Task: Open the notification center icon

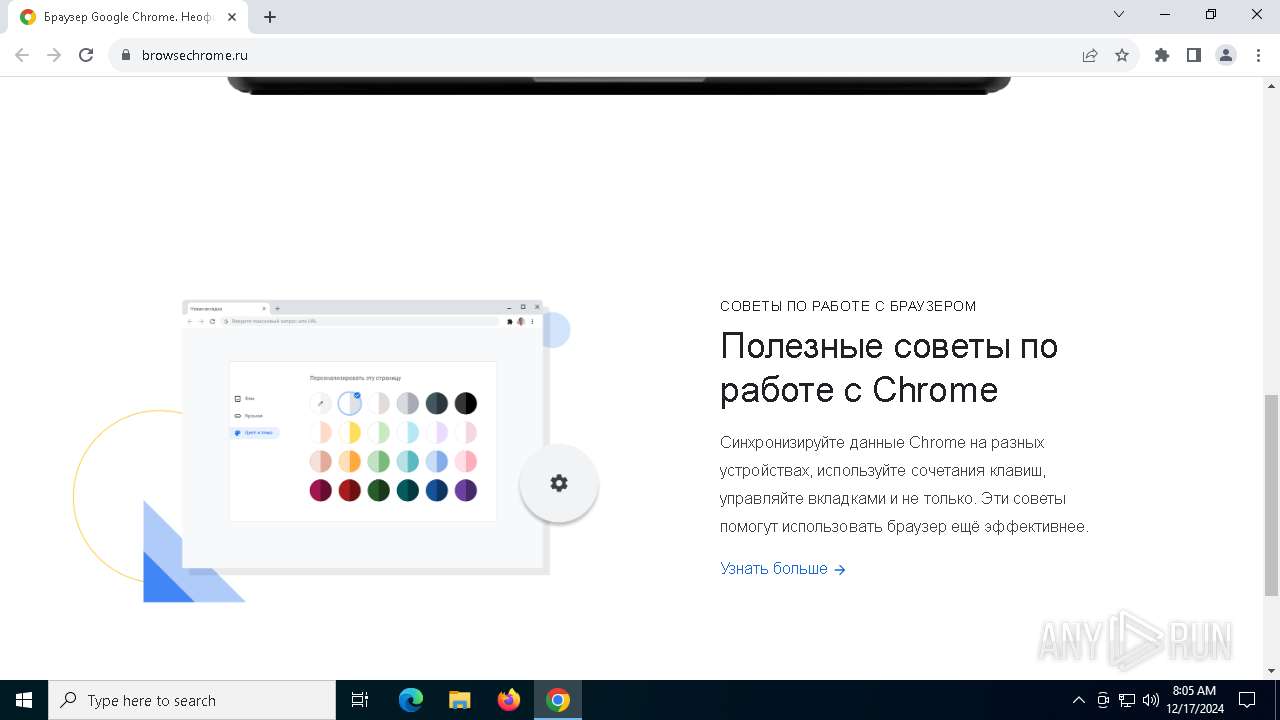Action: 1247,700
